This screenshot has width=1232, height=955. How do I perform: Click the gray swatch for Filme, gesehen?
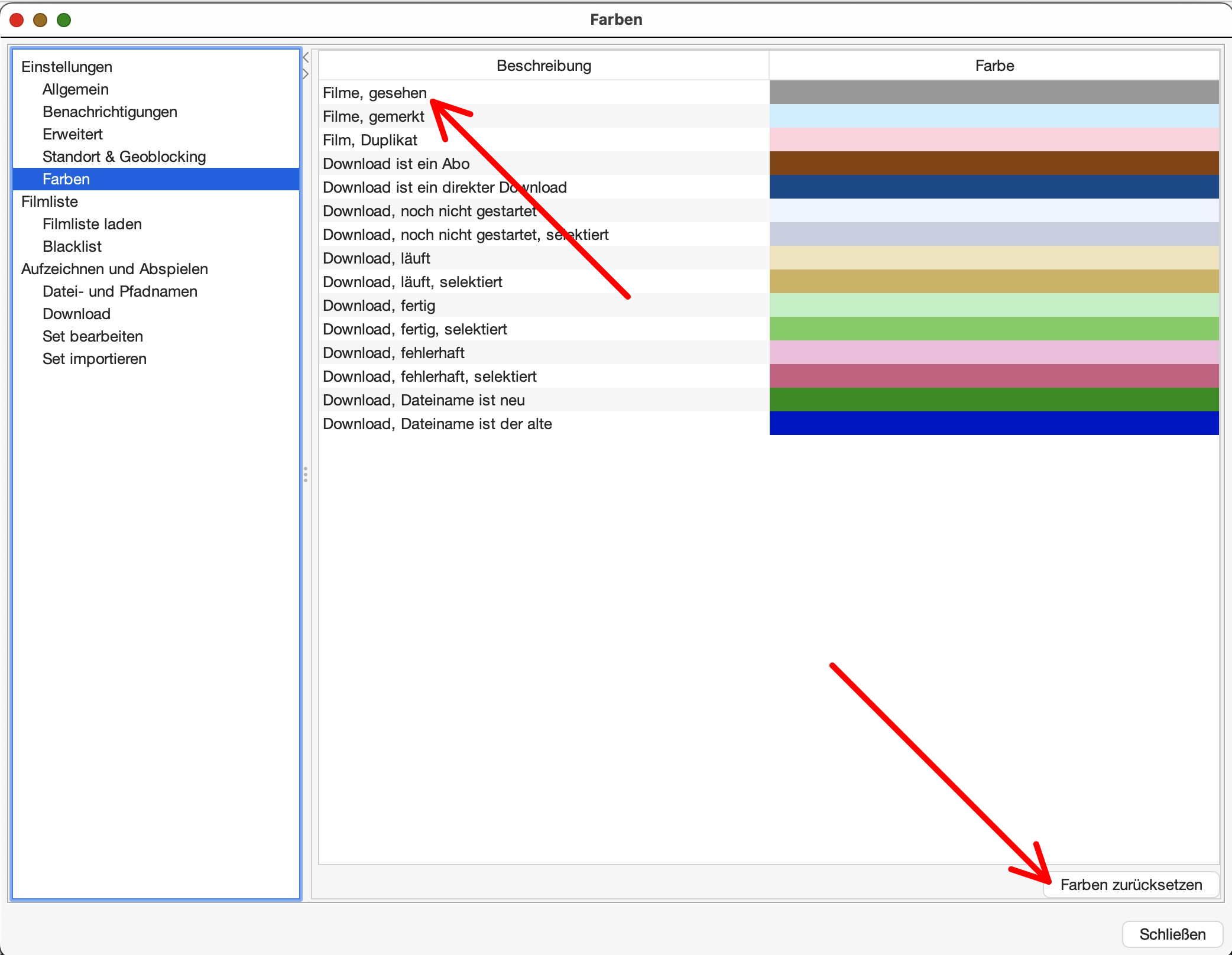[994, 93]
